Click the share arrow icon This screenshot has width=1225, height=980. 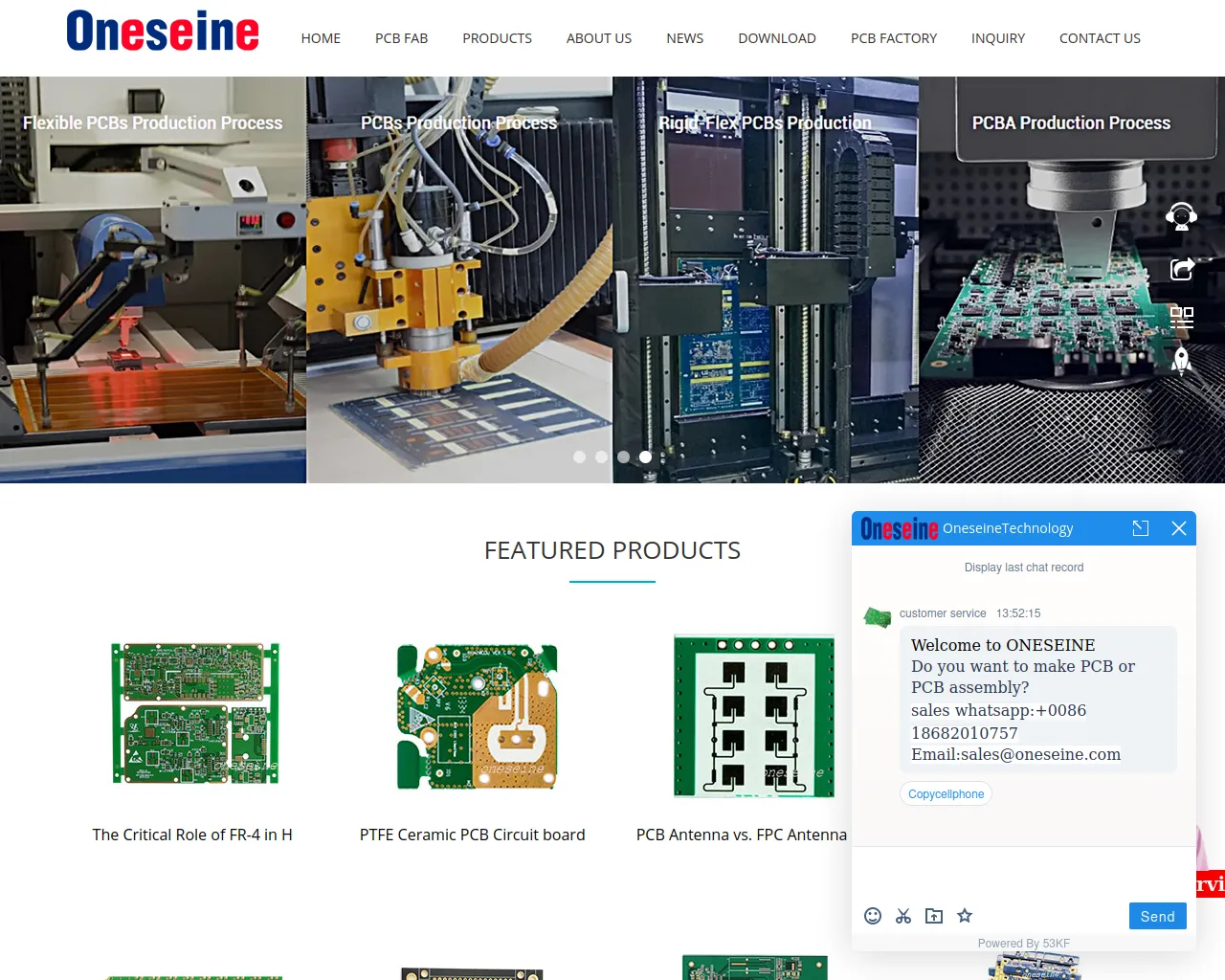pos(1182,269)
